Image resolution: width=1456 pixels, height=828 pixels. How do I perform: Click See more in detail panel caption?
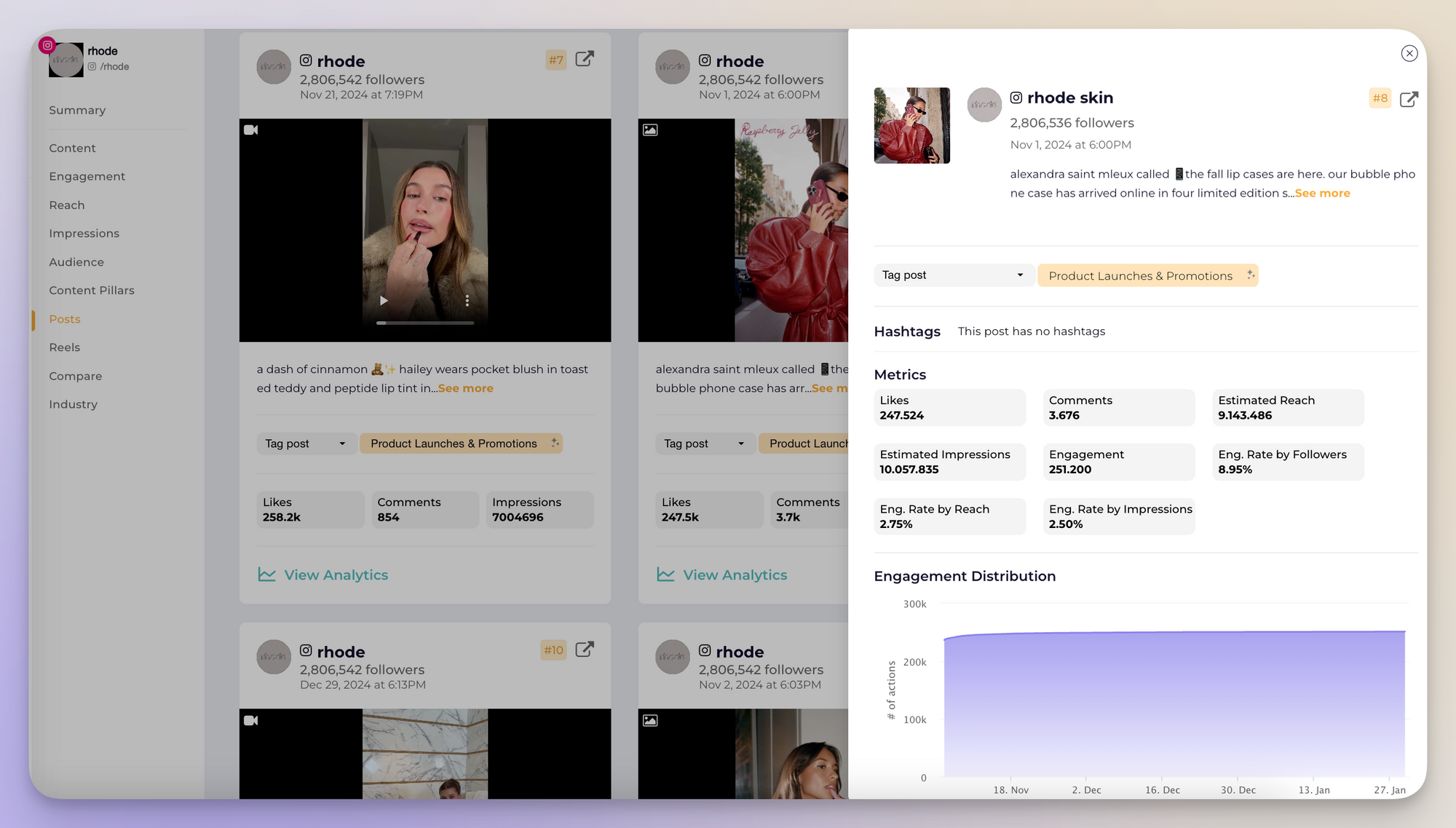(1323, 193)
